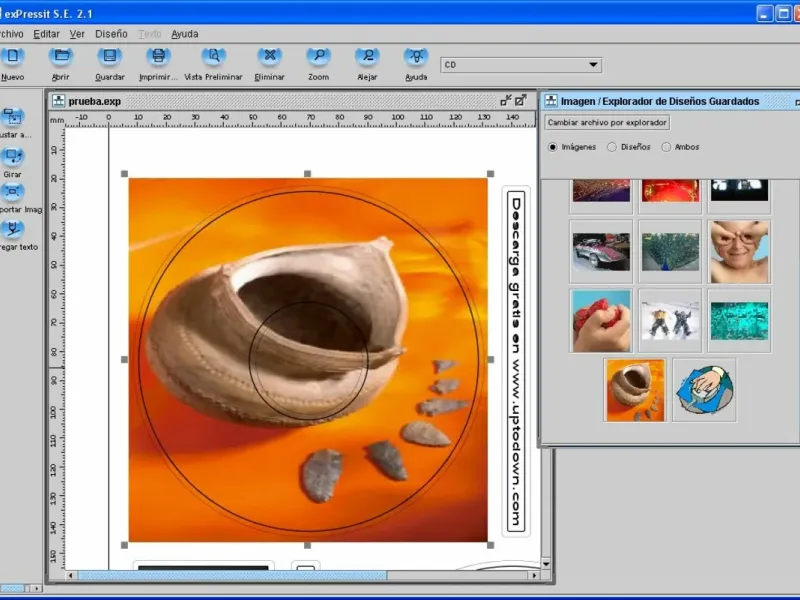Select the peacock feathers image thumbnail
Viewport: 800px width, 600px height.
pyautogui.click(x=670, y=251)
